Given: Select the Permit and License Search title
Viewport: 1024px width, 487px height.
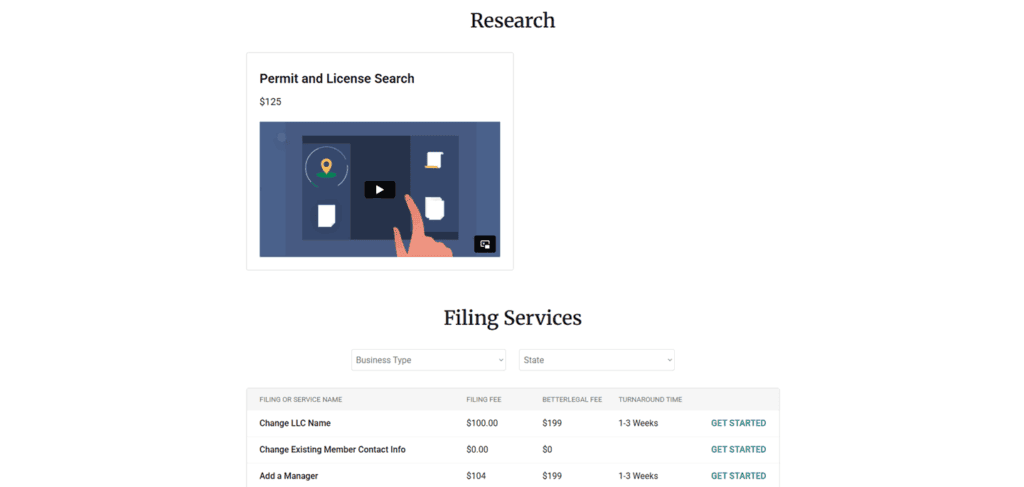Looking at the screenshot, I should (x=337, y=78).
